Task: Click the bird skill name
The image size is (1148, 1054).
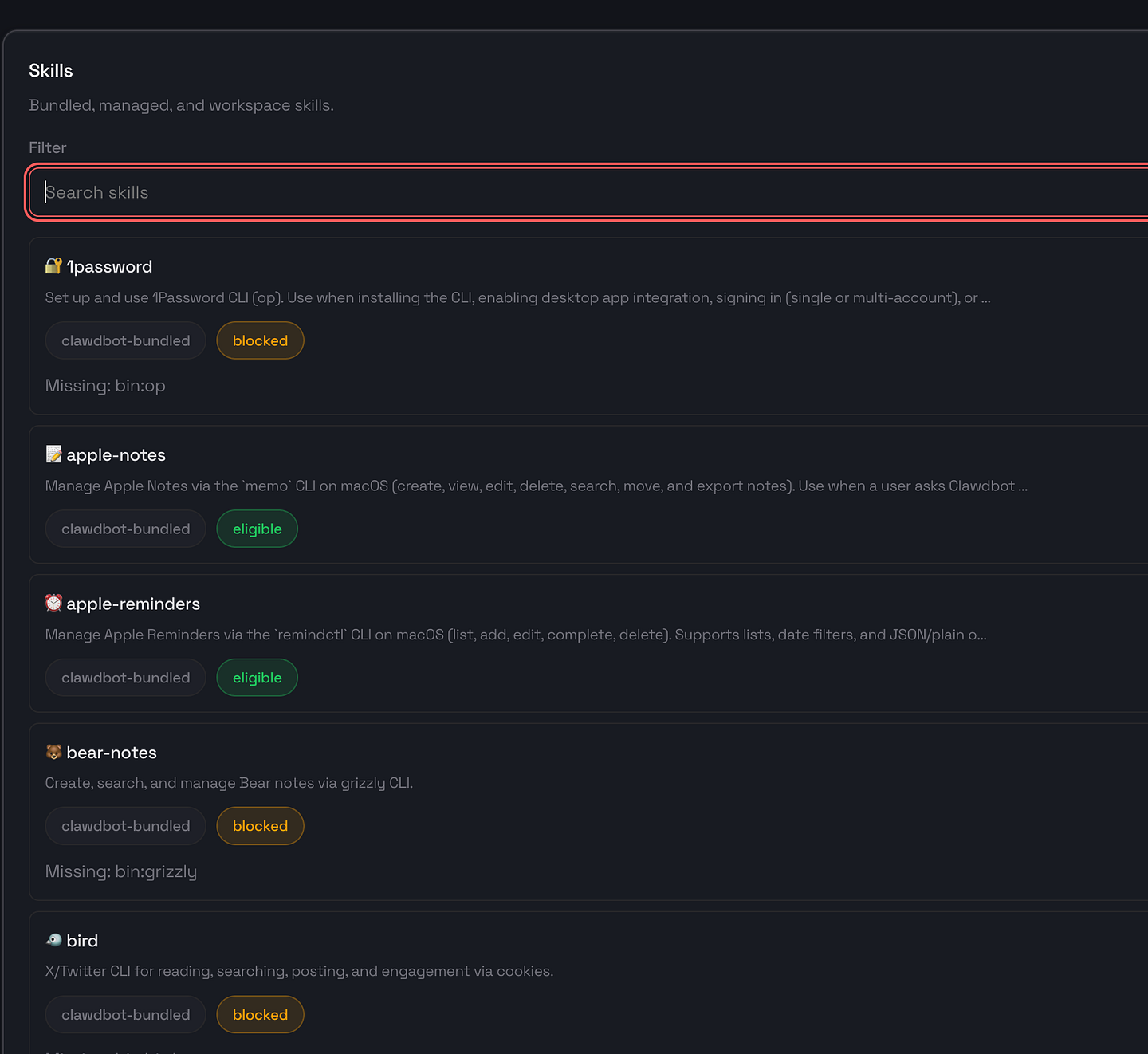Action: (82, 941)
